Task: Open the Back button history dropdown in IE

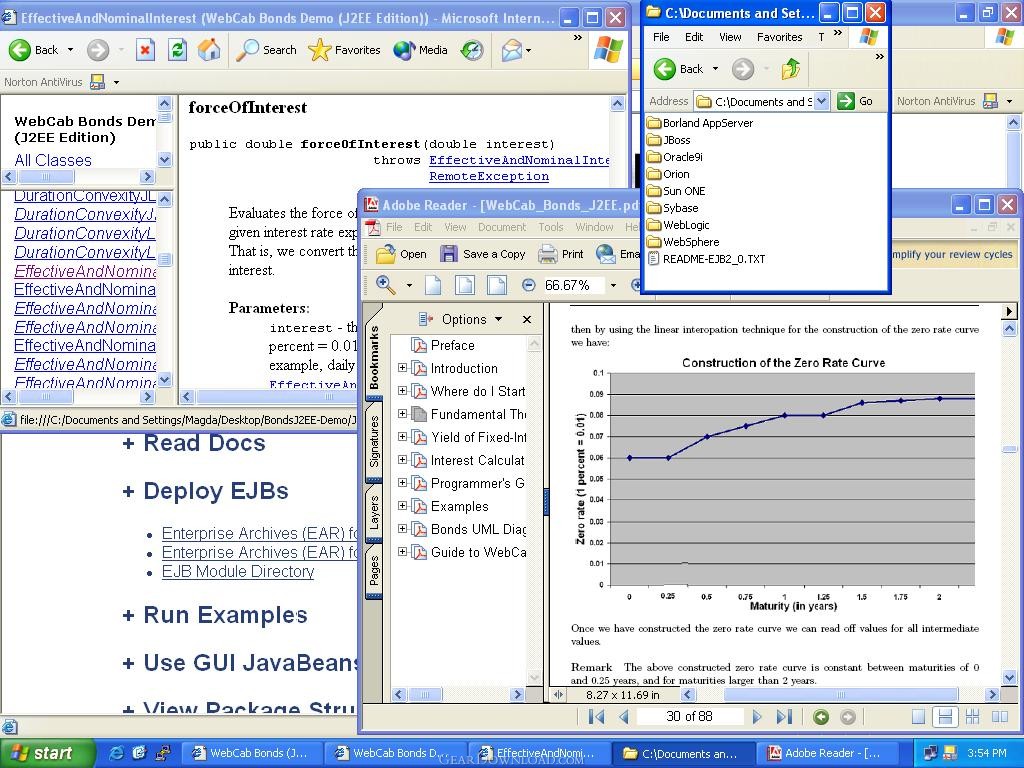Action: point(71,50)
